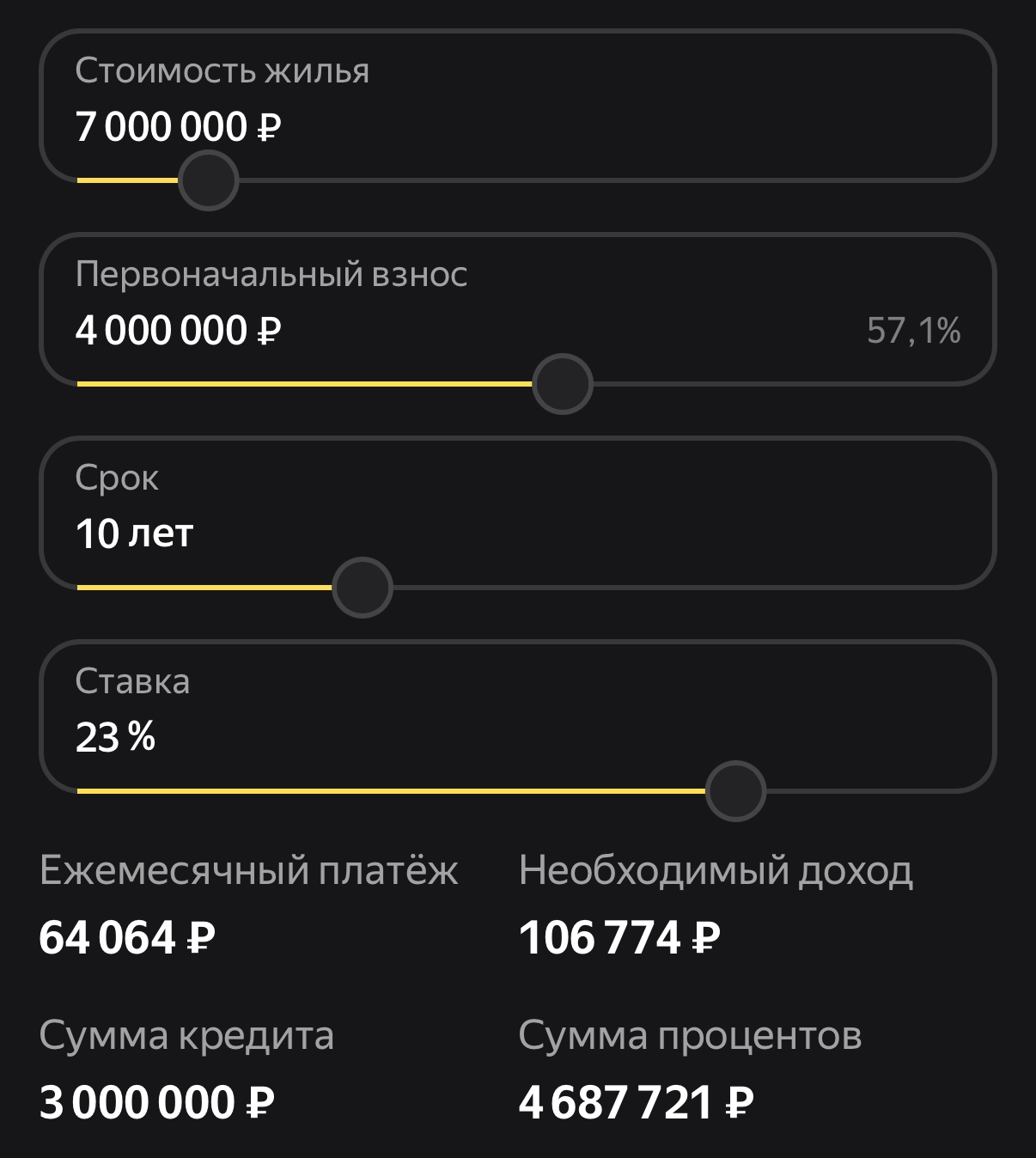
Task: Click the 'Необходимый доход' heading
Action: [716, 871]
